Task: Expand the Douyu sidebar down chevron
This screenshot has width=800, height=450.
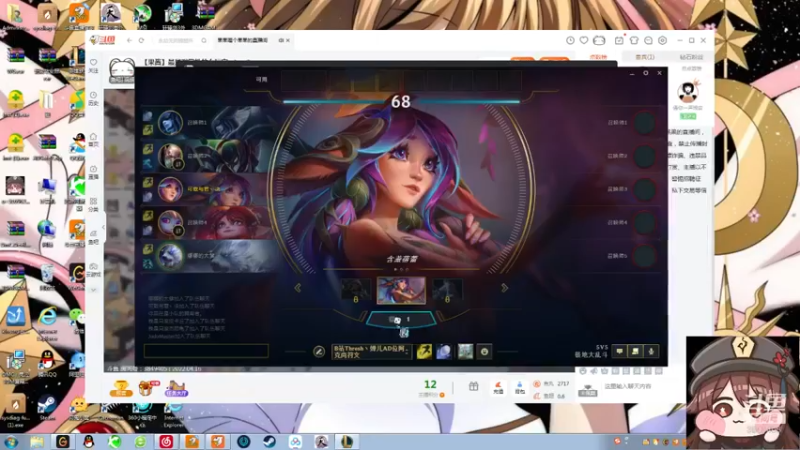Action: [93, 290]
